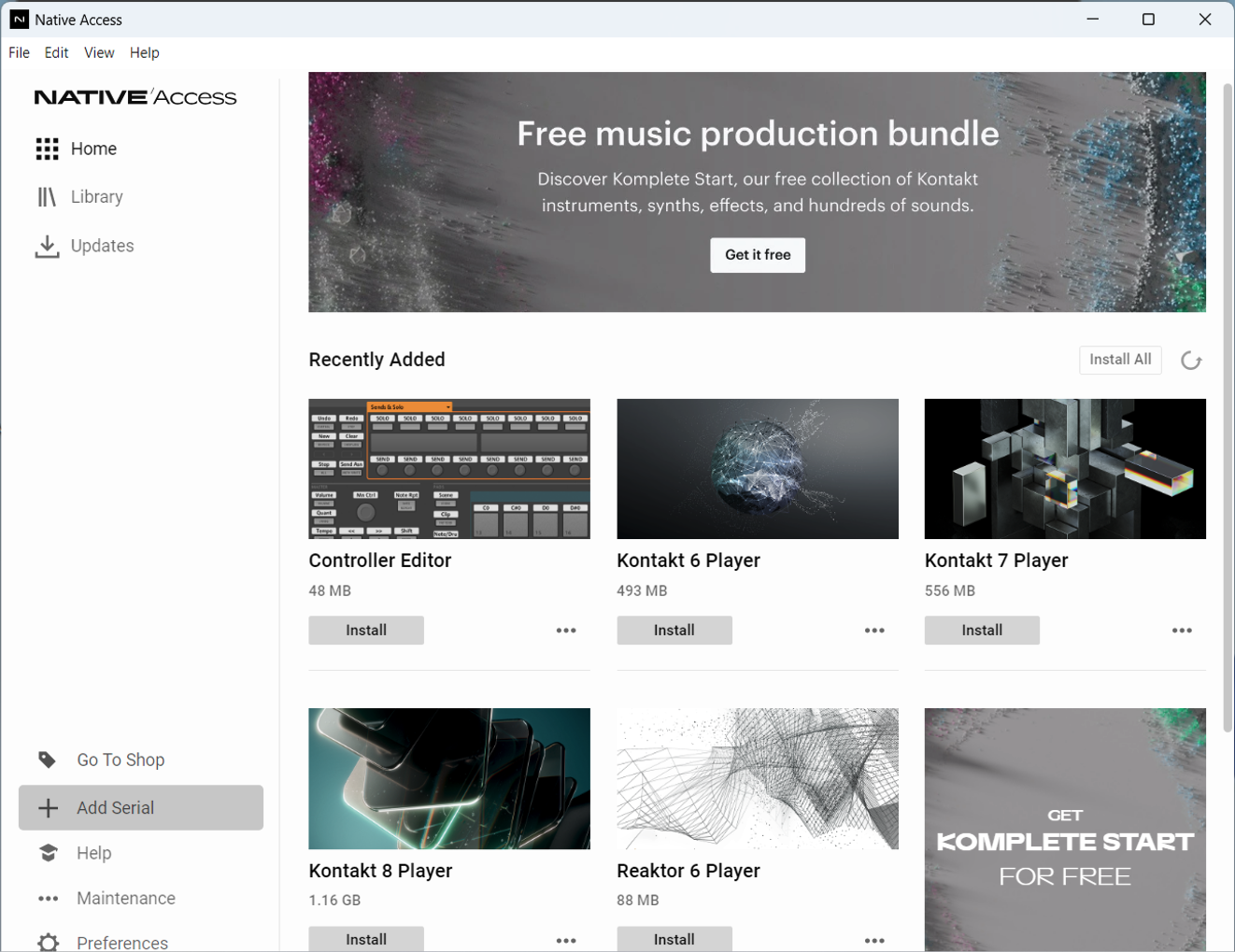1235x952 pixels.
Task: Open the Help menu in menu bar
Action: click(x=145, y=52)
